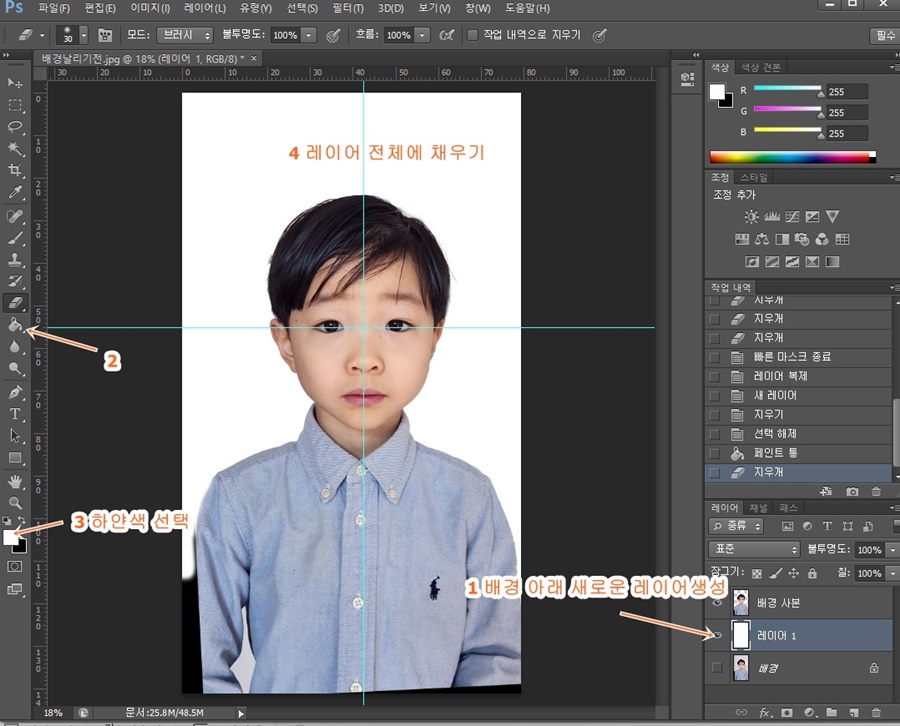
Task: Open the 불투명도 opacity dropdown arrow
Action: tap(891, 549)
